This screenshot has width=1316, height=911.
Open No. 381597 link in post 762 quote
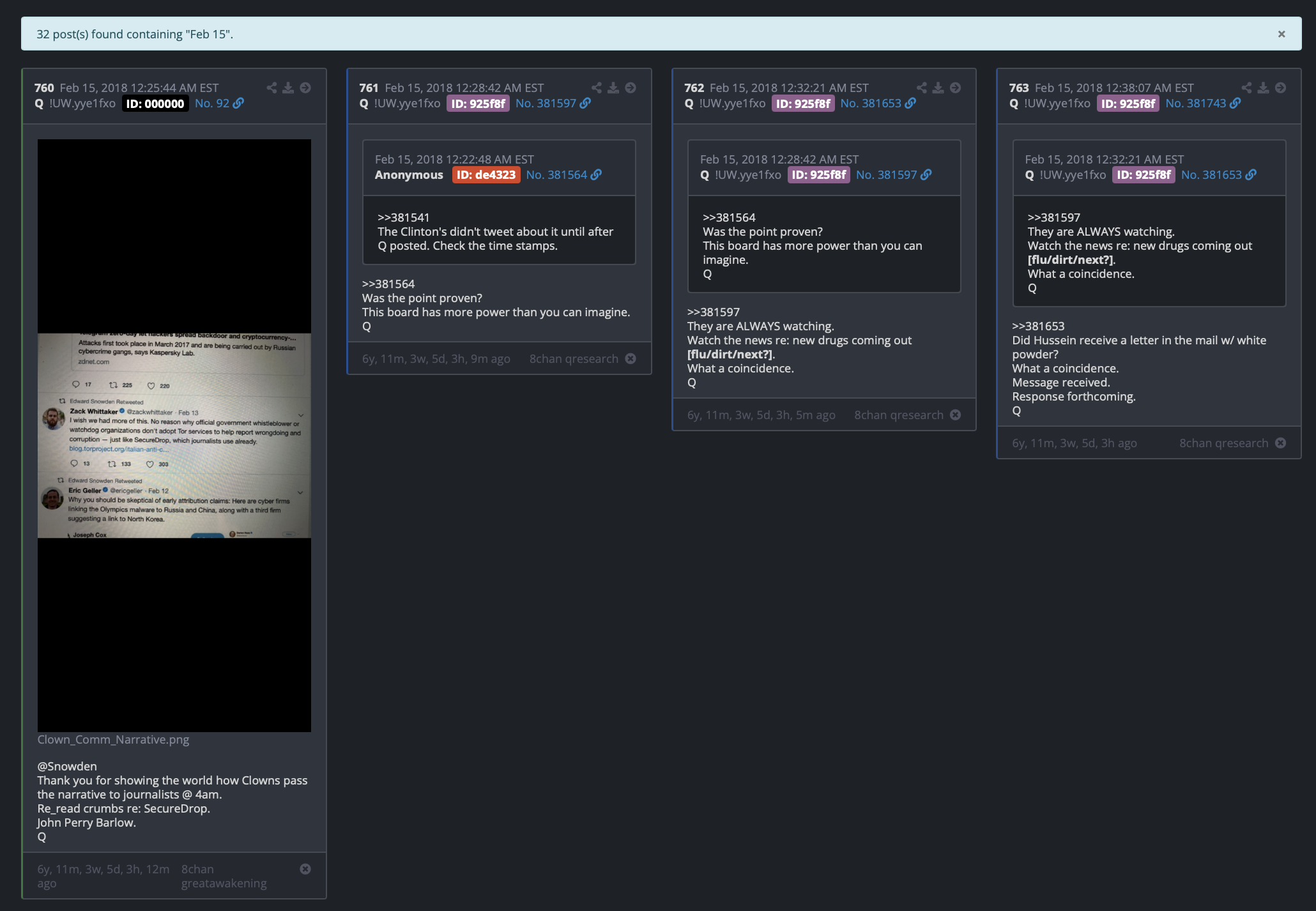click(886, 174)
